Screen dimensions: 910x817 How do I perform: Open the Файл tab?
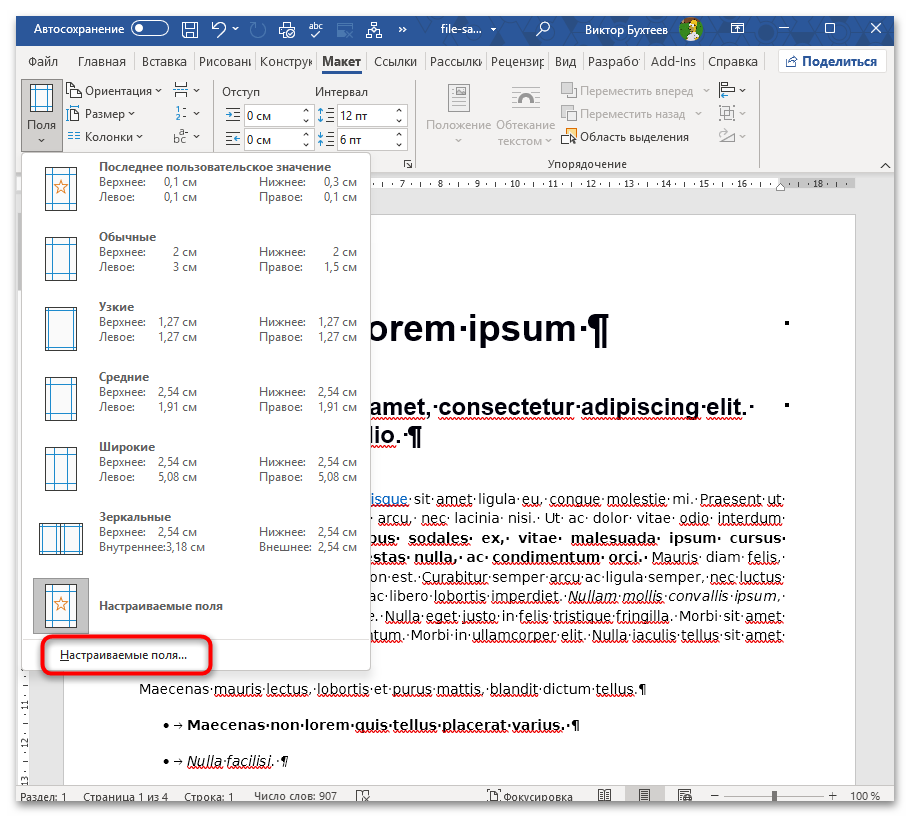click(43, 62)
